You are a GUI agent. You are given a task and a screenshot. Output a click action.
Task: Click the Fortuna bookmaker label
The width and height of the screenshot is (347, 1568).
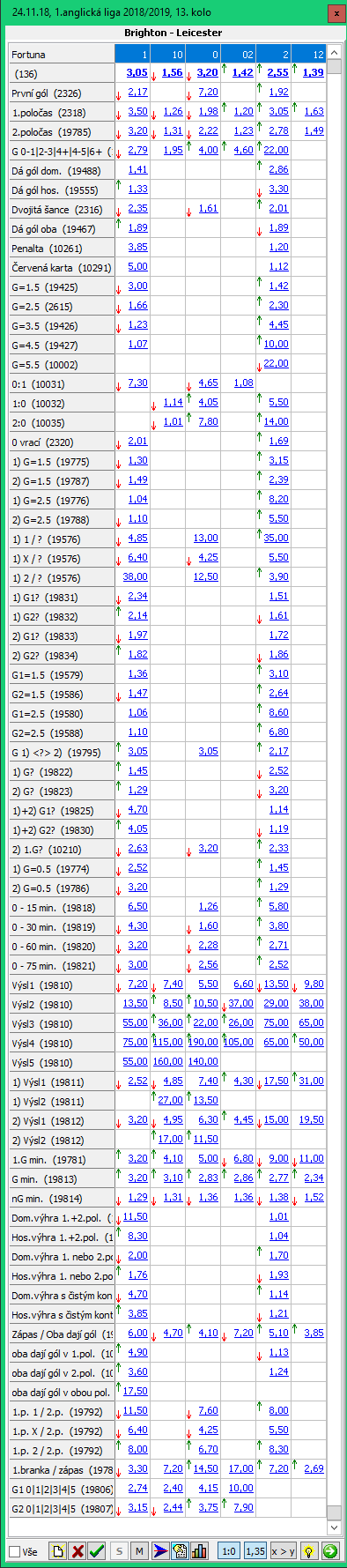[29, 55]
